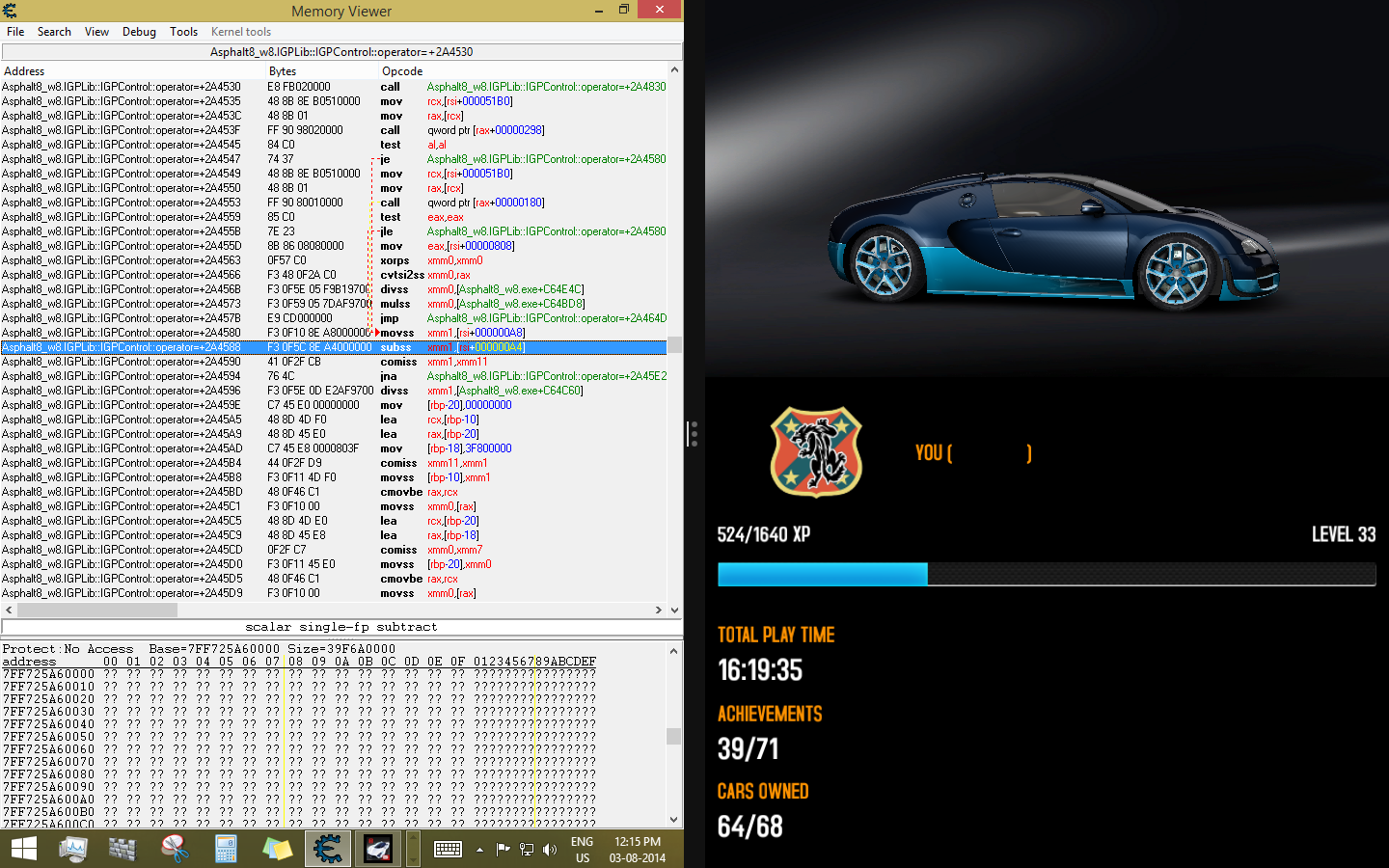Open Resource Monitor from the taskbar

(73, 849)
